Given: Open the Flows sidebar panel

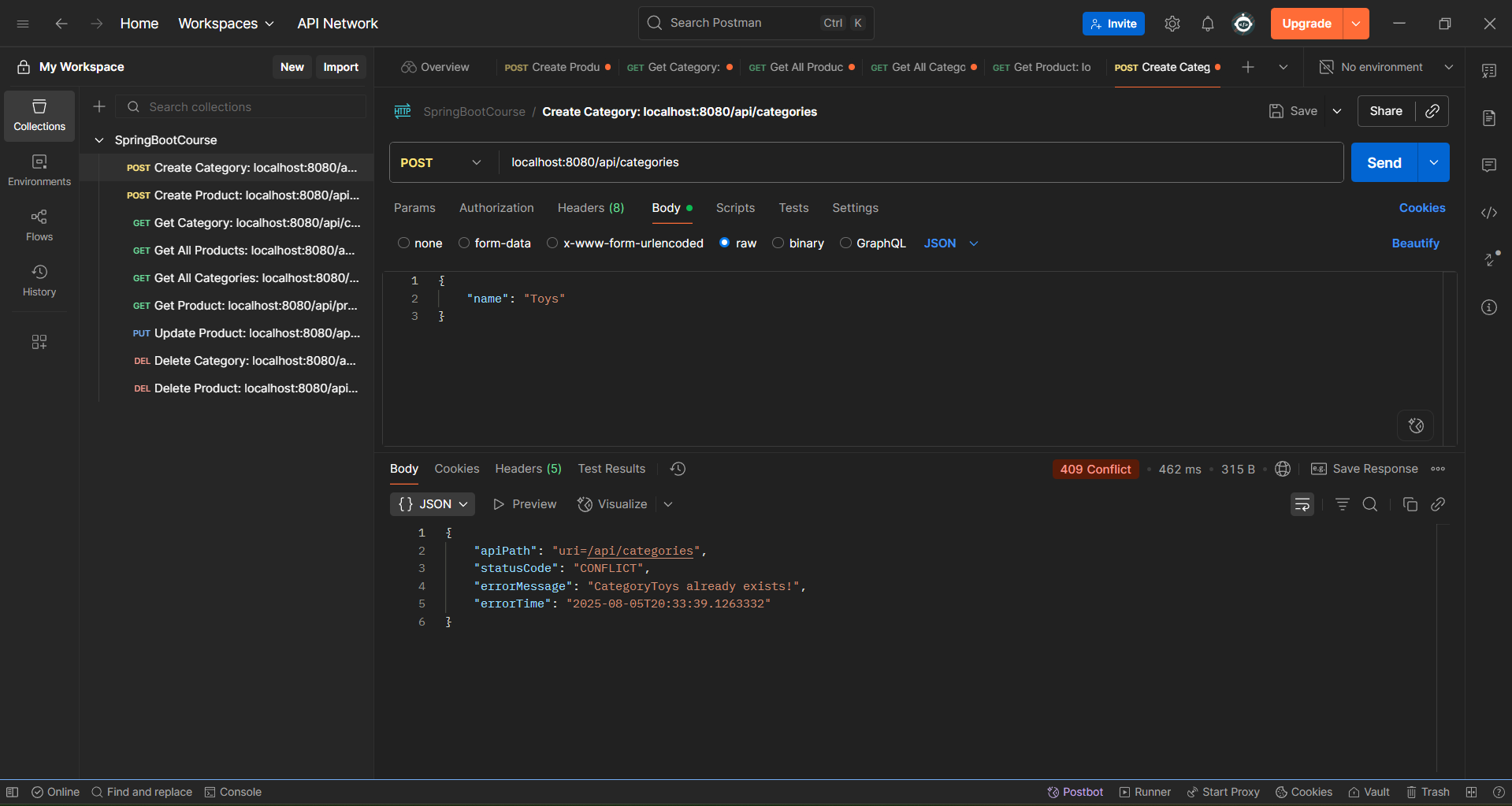Looking at the screenshot, I should point(39,225).
